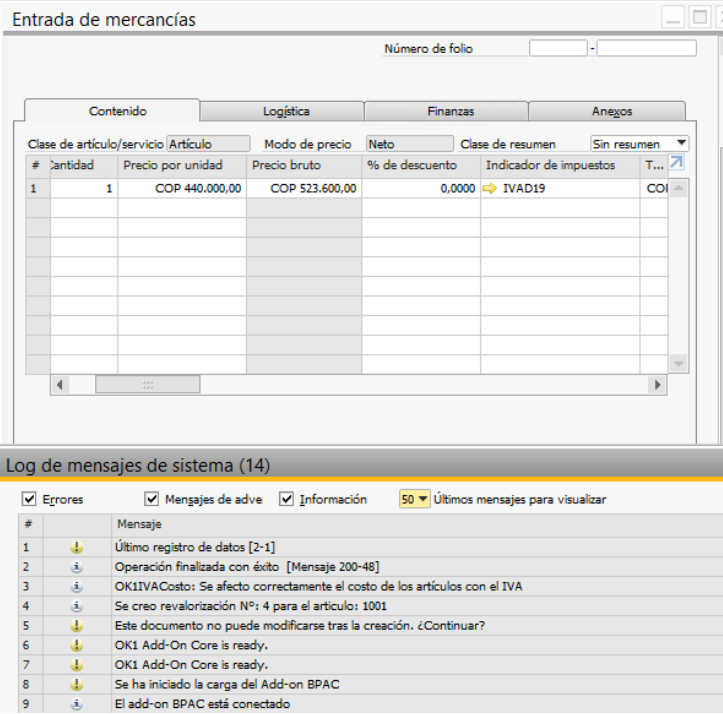This screenshot has width=723, height=714.
Task: Click the yellow link arrow beside IVAD19
Action: click(x=490, y=187)
